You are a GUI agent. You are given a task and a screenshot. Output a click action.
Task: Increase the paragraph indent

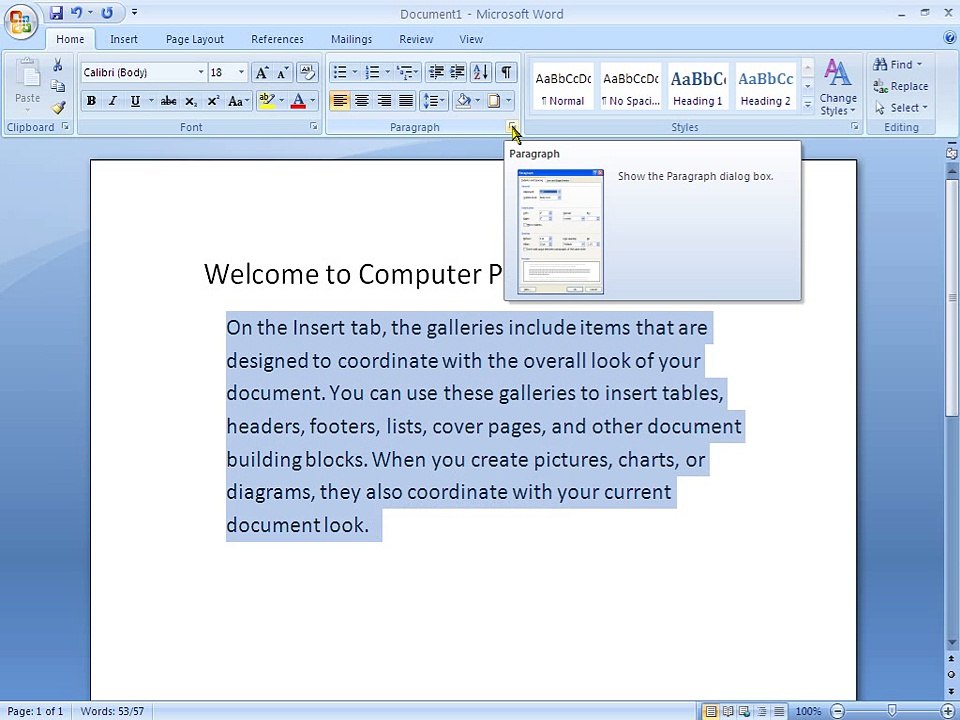[457, 73]
